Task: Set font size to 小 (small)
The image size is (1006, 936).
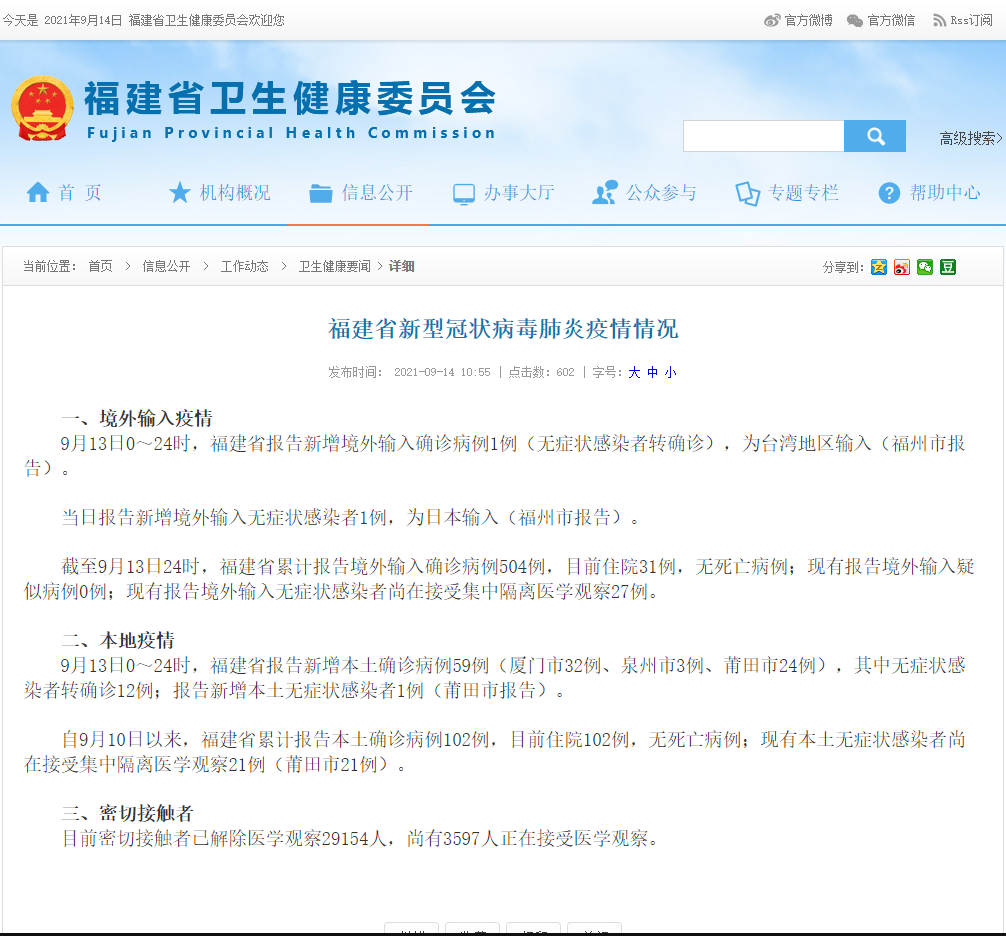Action: [670, 372]
